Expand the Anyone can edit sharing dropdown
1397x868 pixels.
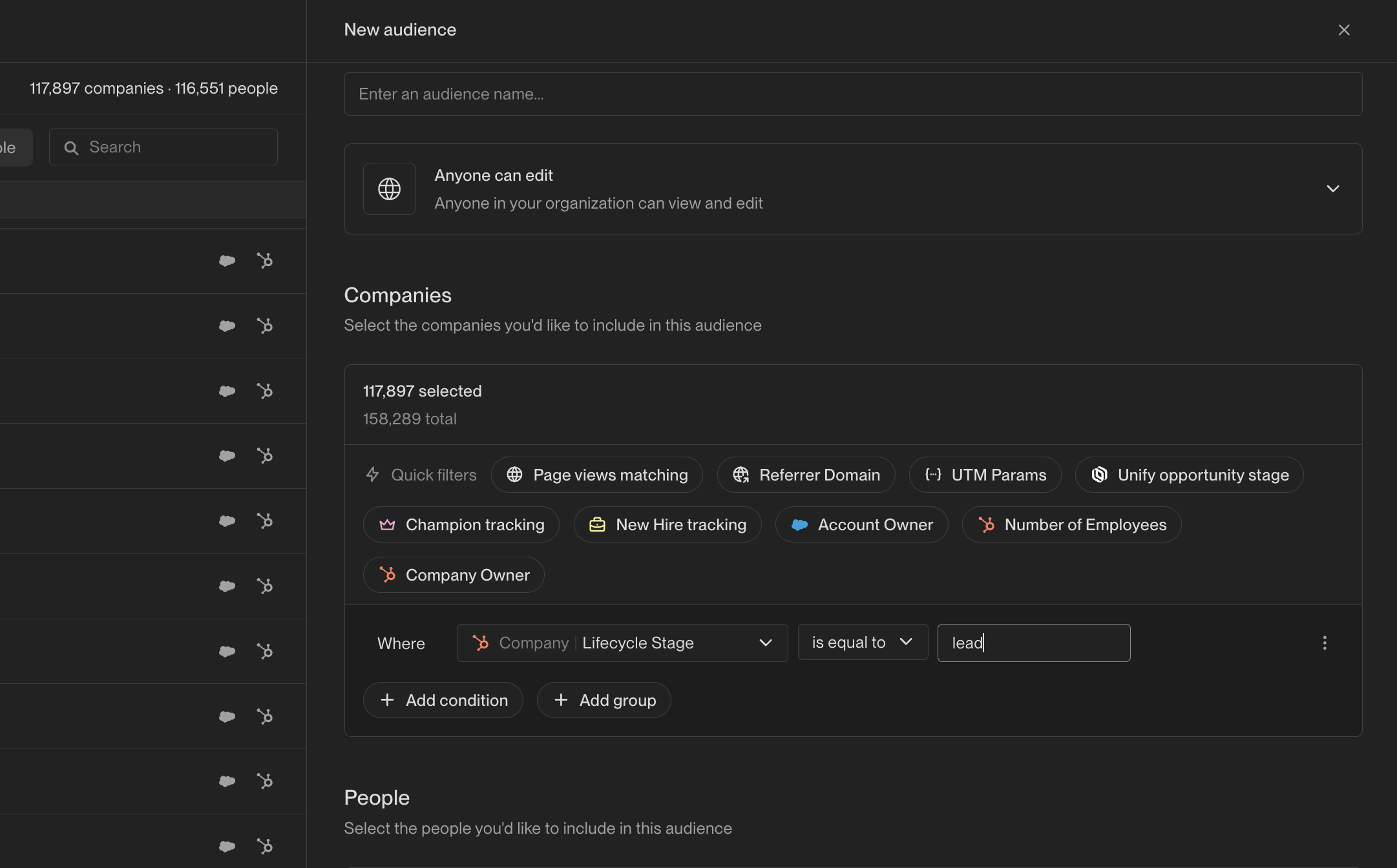1332,189
